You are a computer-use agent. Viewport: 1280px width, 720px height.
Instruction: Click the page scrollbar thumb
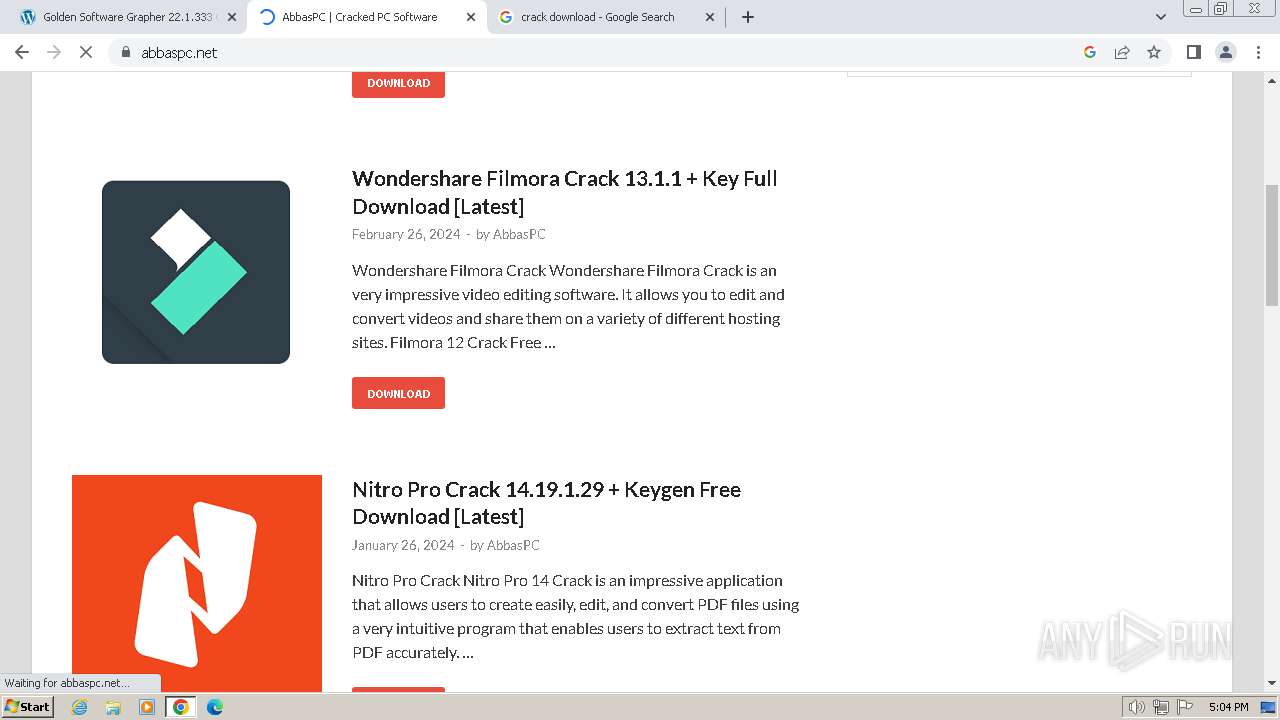[x=1272, y=245]
